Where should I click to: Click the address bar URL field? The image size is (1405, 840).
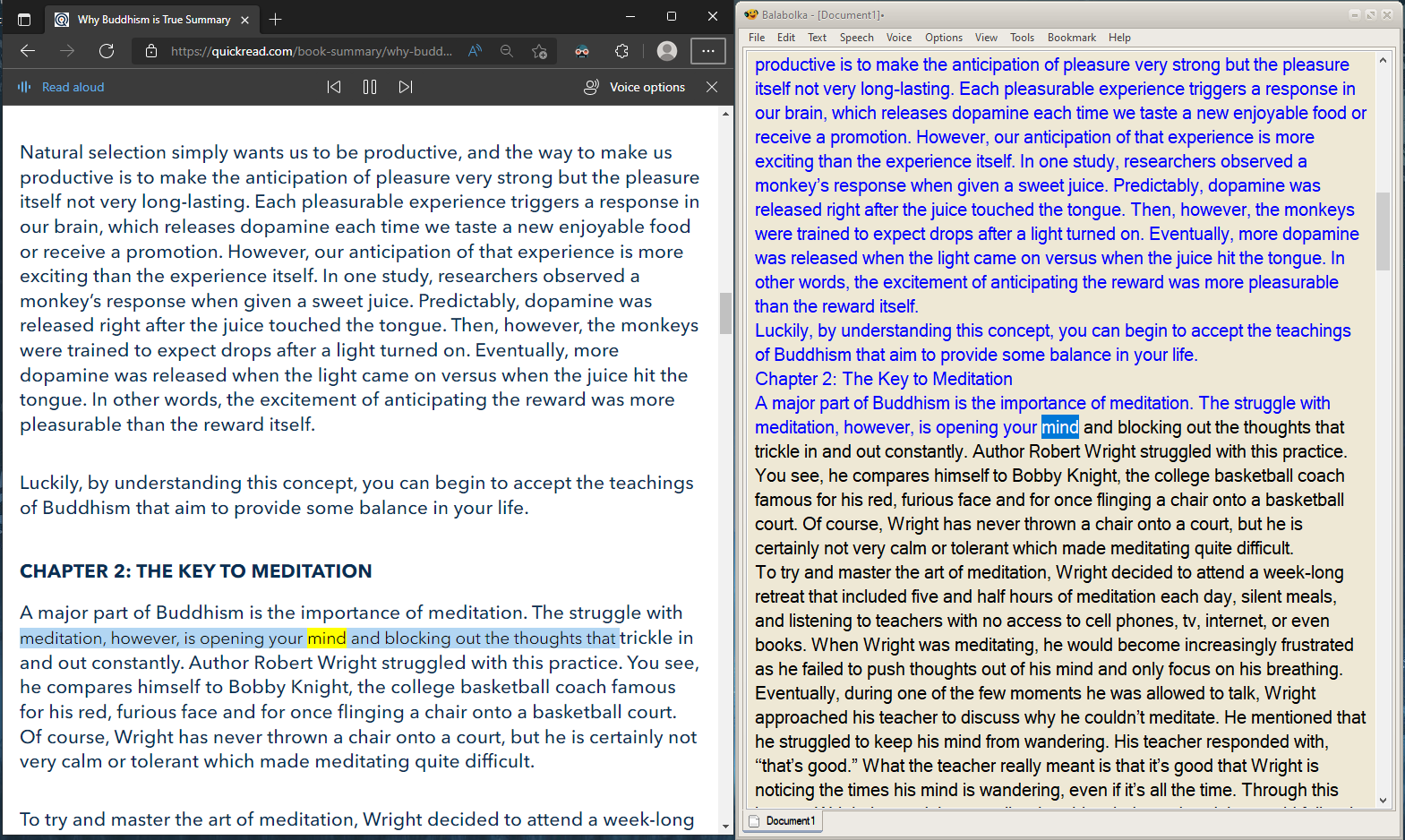tap(312, 51)
